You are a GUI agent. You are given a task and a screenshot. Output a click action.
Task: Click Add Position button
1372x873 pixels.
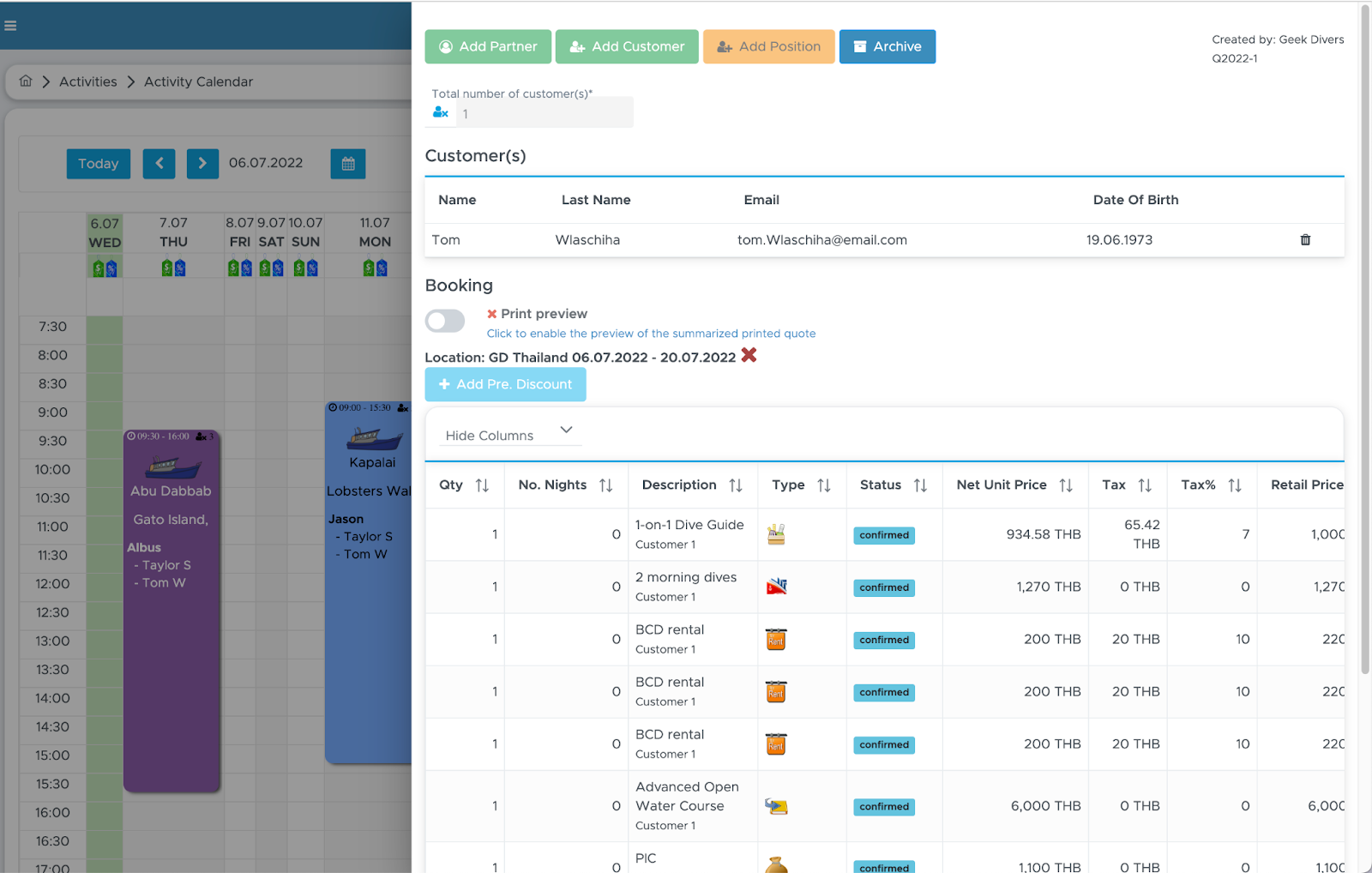coord(769,46)
